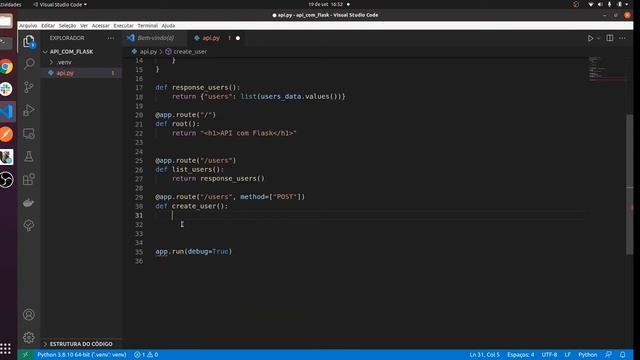Change end of line via LF

click(567, 355)
